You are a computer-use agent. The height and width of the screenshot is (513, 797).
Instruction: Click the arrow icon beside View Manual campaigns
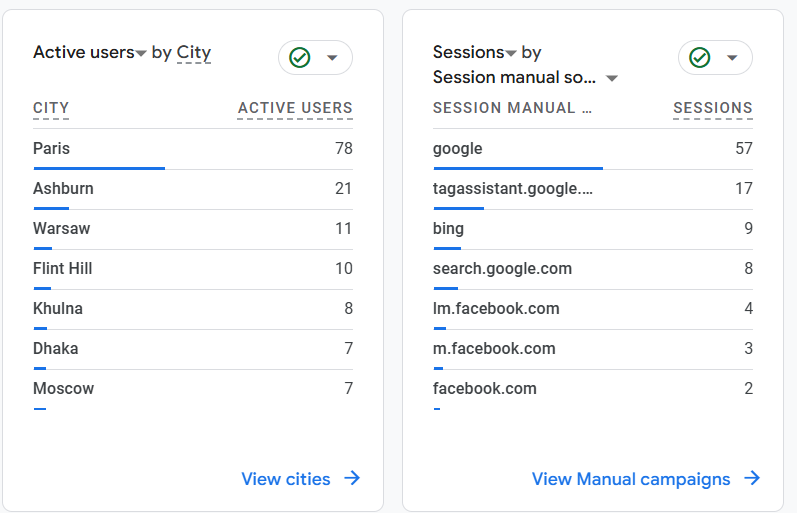point(752,478)
